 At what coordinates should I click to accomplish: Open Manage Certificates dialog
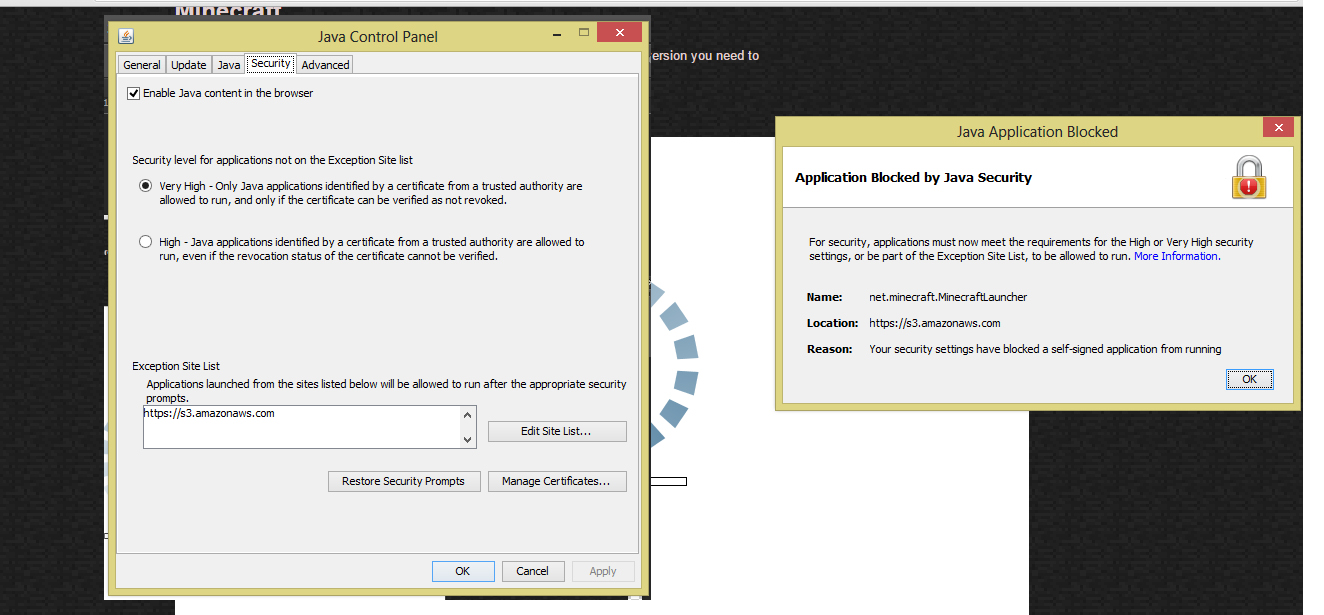pyautogui.click(x=557, y=481)
